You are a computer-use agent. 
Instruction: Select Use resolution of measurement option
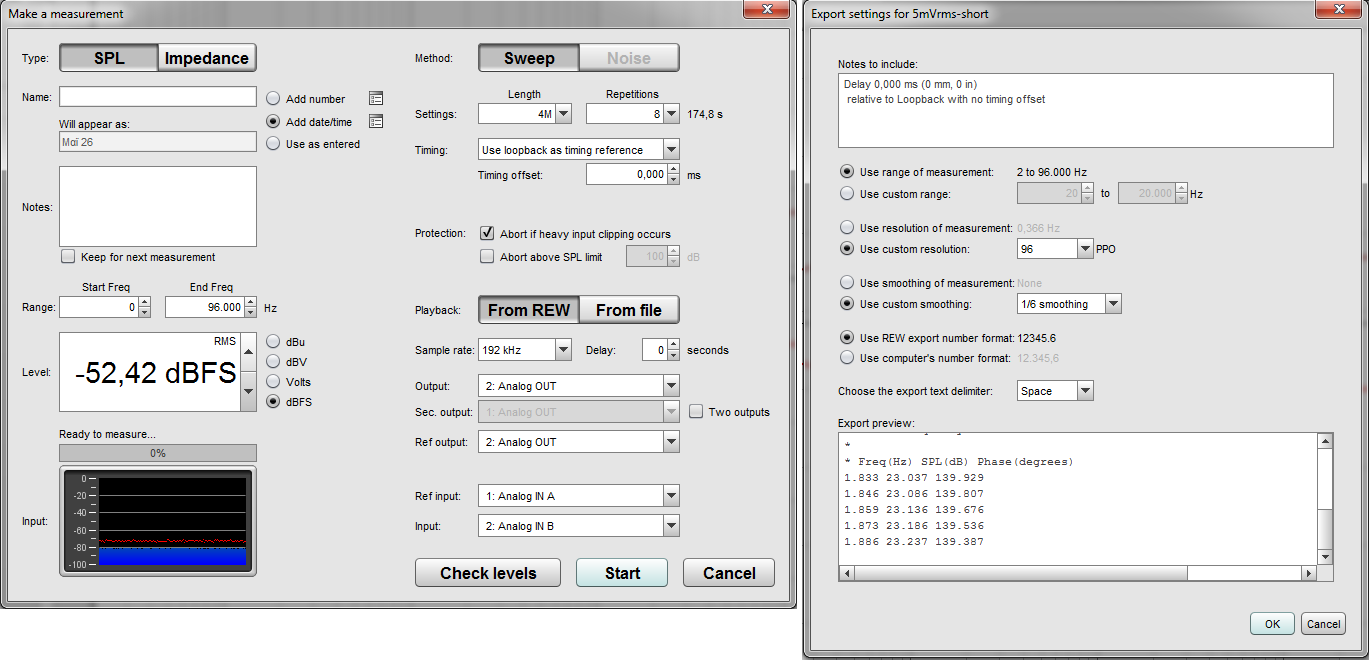click(847, 228)
